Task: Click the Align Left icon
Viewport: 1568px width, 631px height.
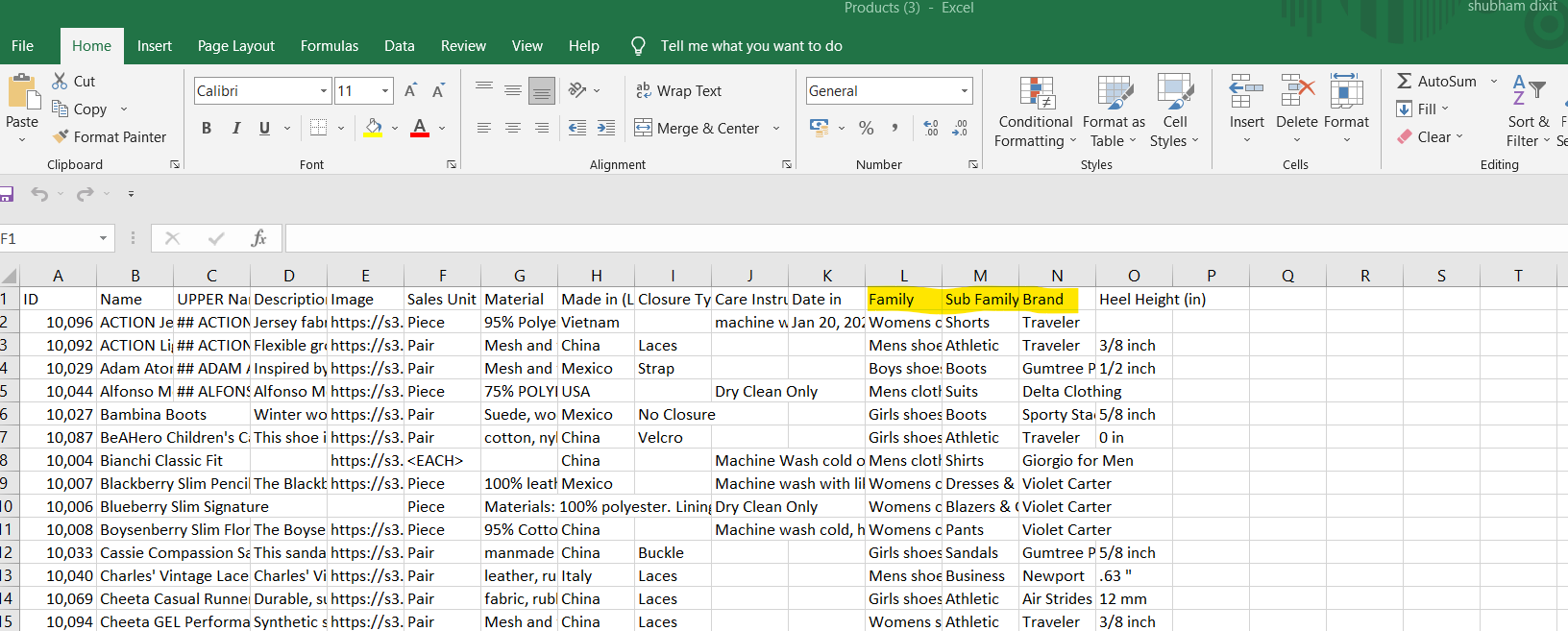Action: coord(484,128)
